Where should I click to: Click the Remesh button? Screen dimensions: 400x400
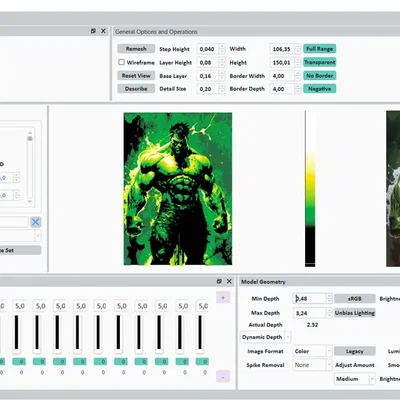point(136,49)
